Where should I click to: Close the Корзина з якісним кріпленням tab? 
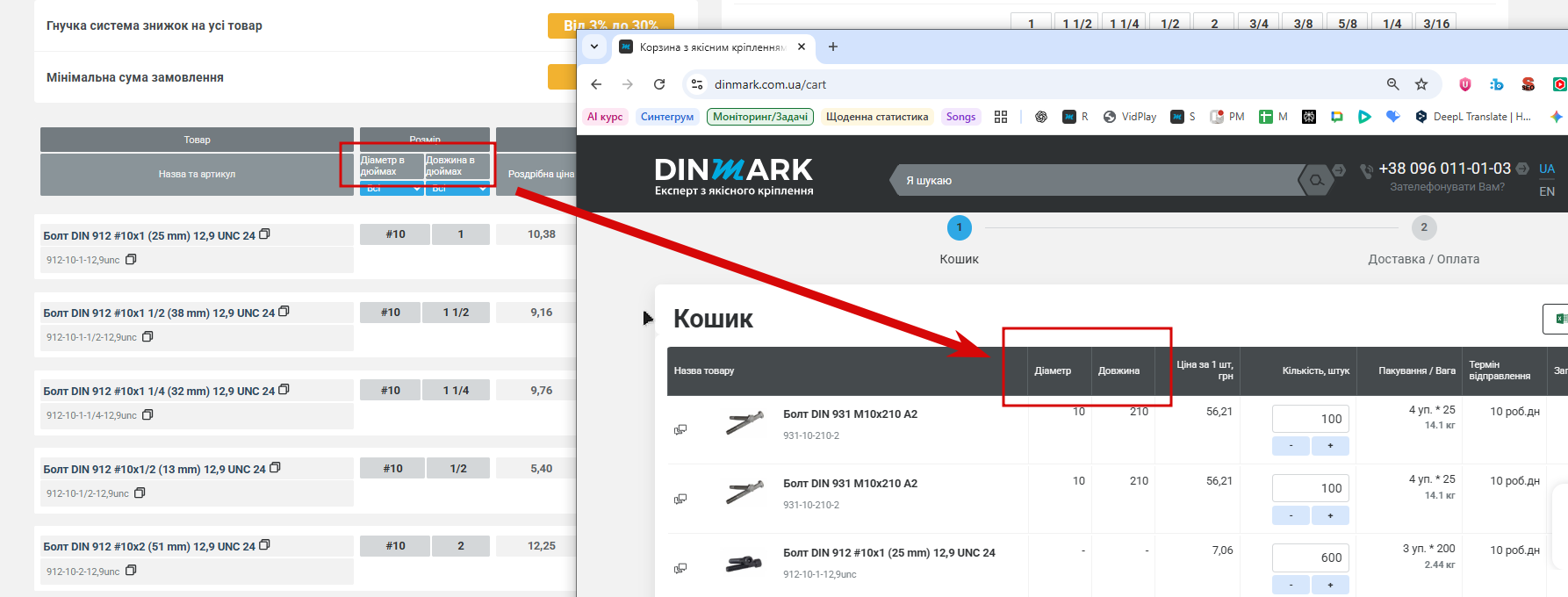802,47
